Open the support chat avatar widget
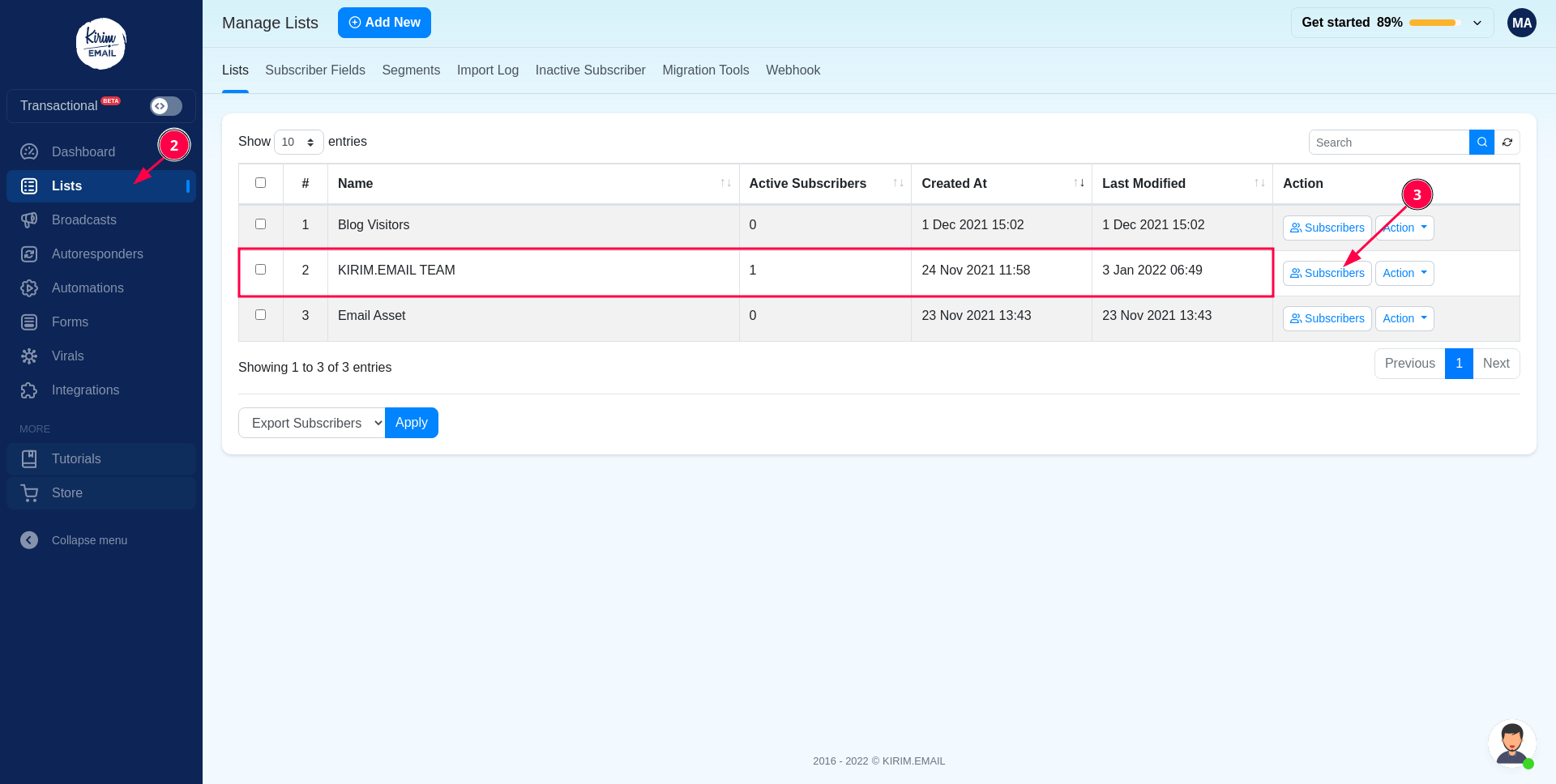The image size is (1556, 784). 1512,744
